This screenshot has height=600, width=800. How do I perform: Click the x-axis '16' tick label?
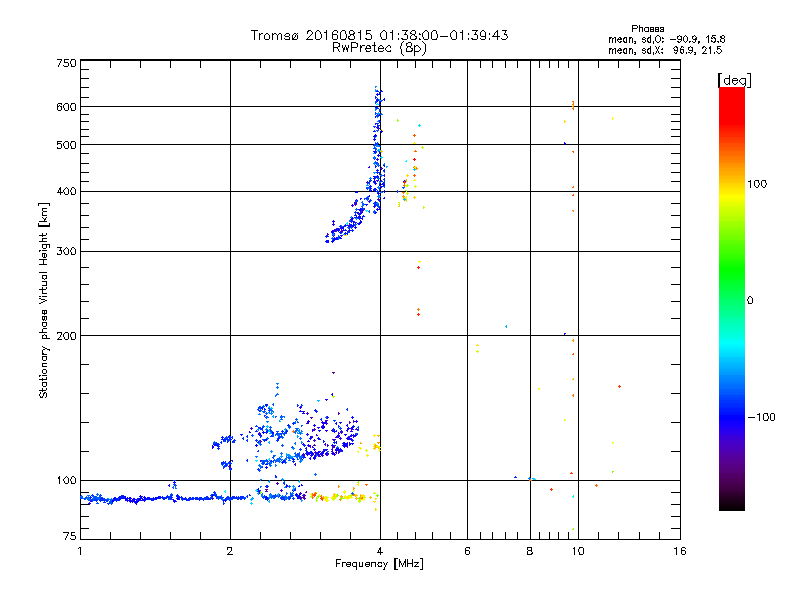point(680,551)
